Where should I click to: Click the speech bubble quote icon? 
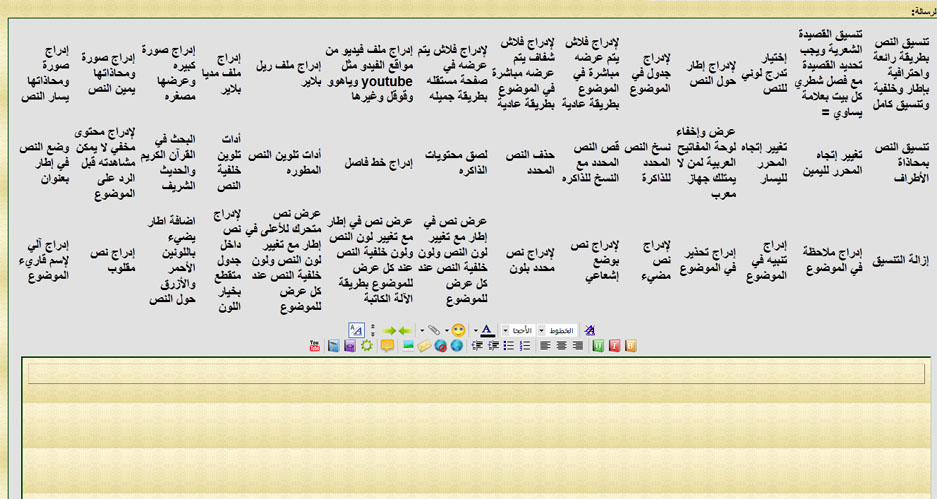tap(385, 346)
